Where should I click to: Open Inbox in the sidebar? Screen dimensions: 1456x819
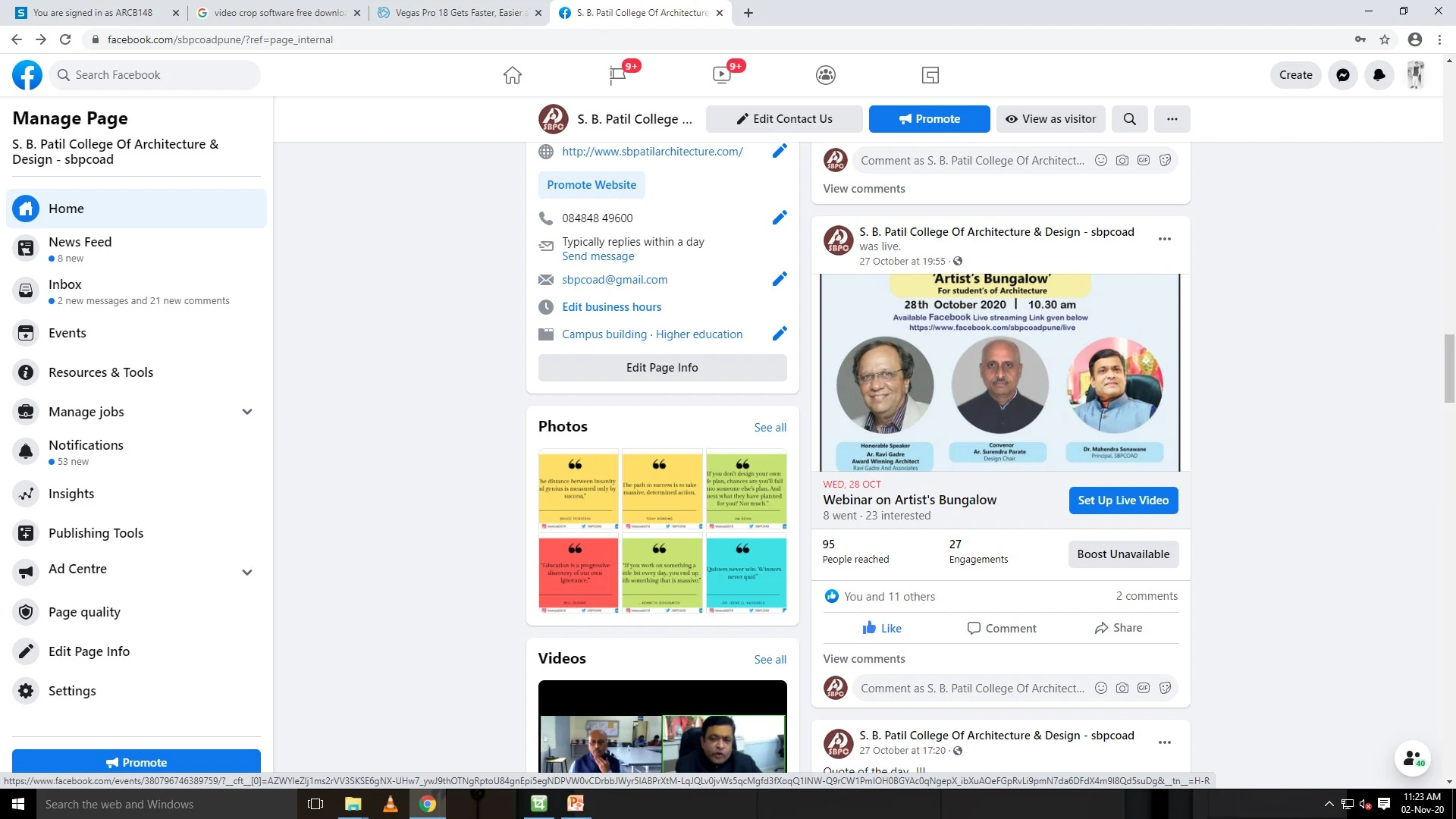(x=136, y=291)
